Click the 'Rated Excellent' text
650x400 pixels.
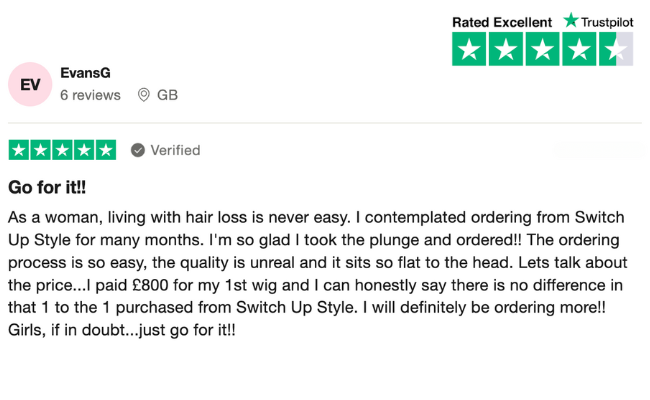point(502,21)
